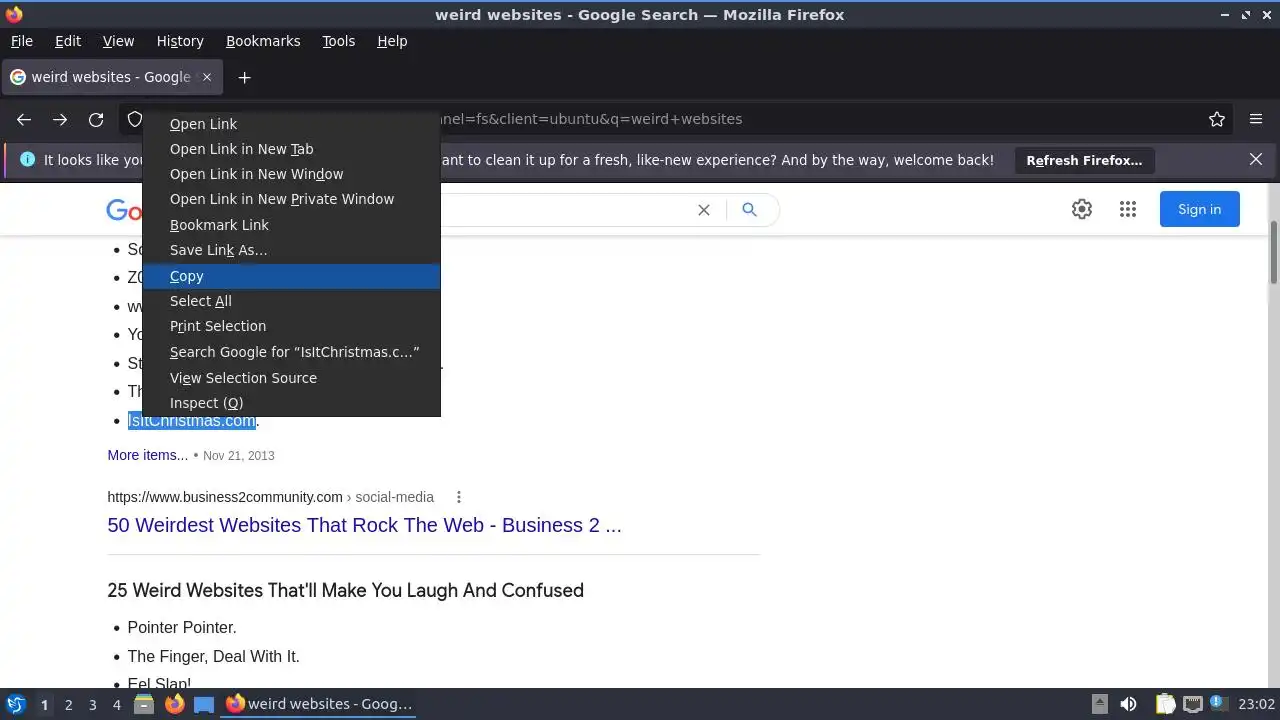Click the show desktop icon in taskbar
The height and width of the screenshot is (720, 1280).
click(x=204, y=704)
